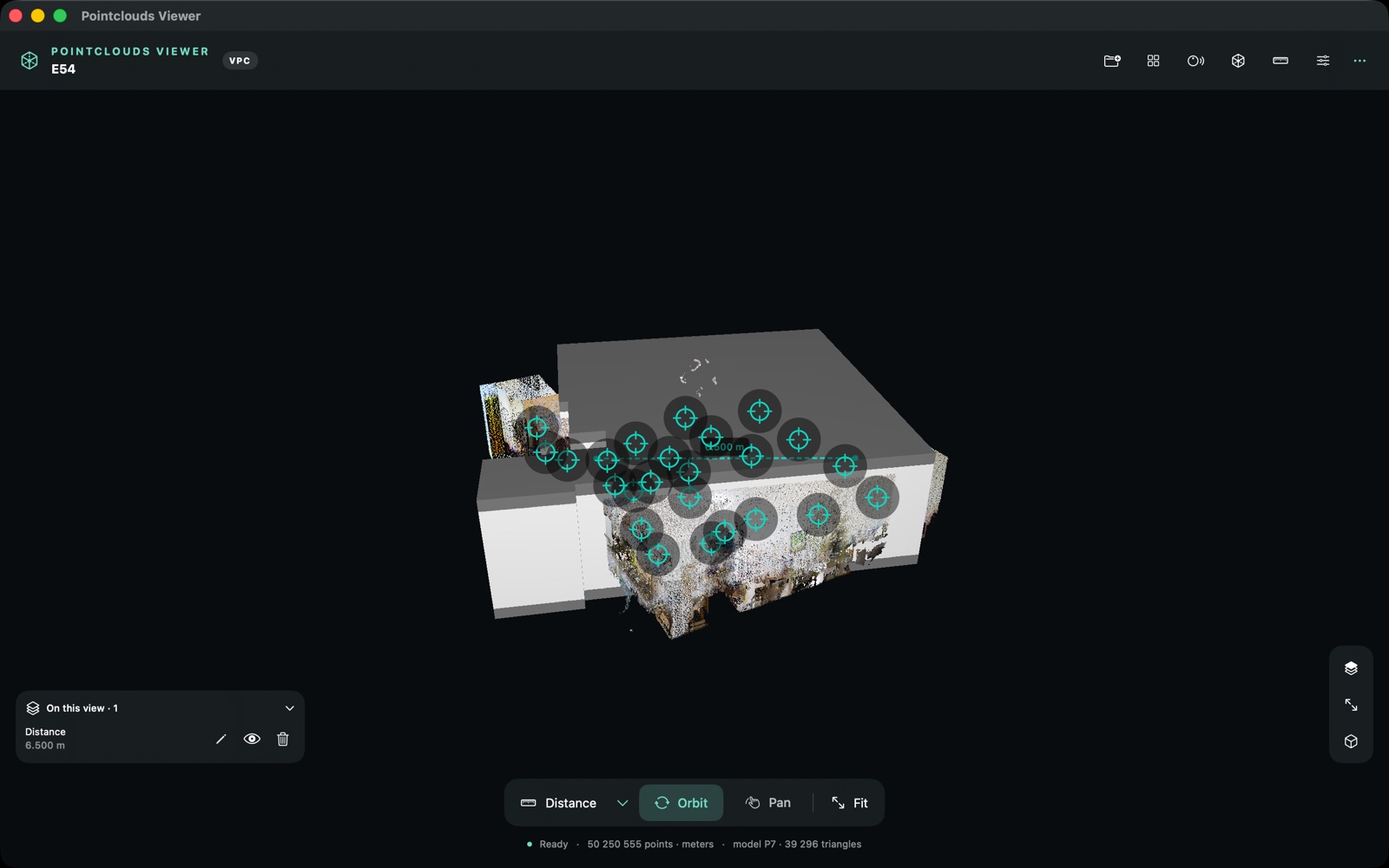Image resolution: width=1389 pixels, height=868 pixels.
Task: Click the '50 250 555 points · meters' status text
Action: (650, 845)
